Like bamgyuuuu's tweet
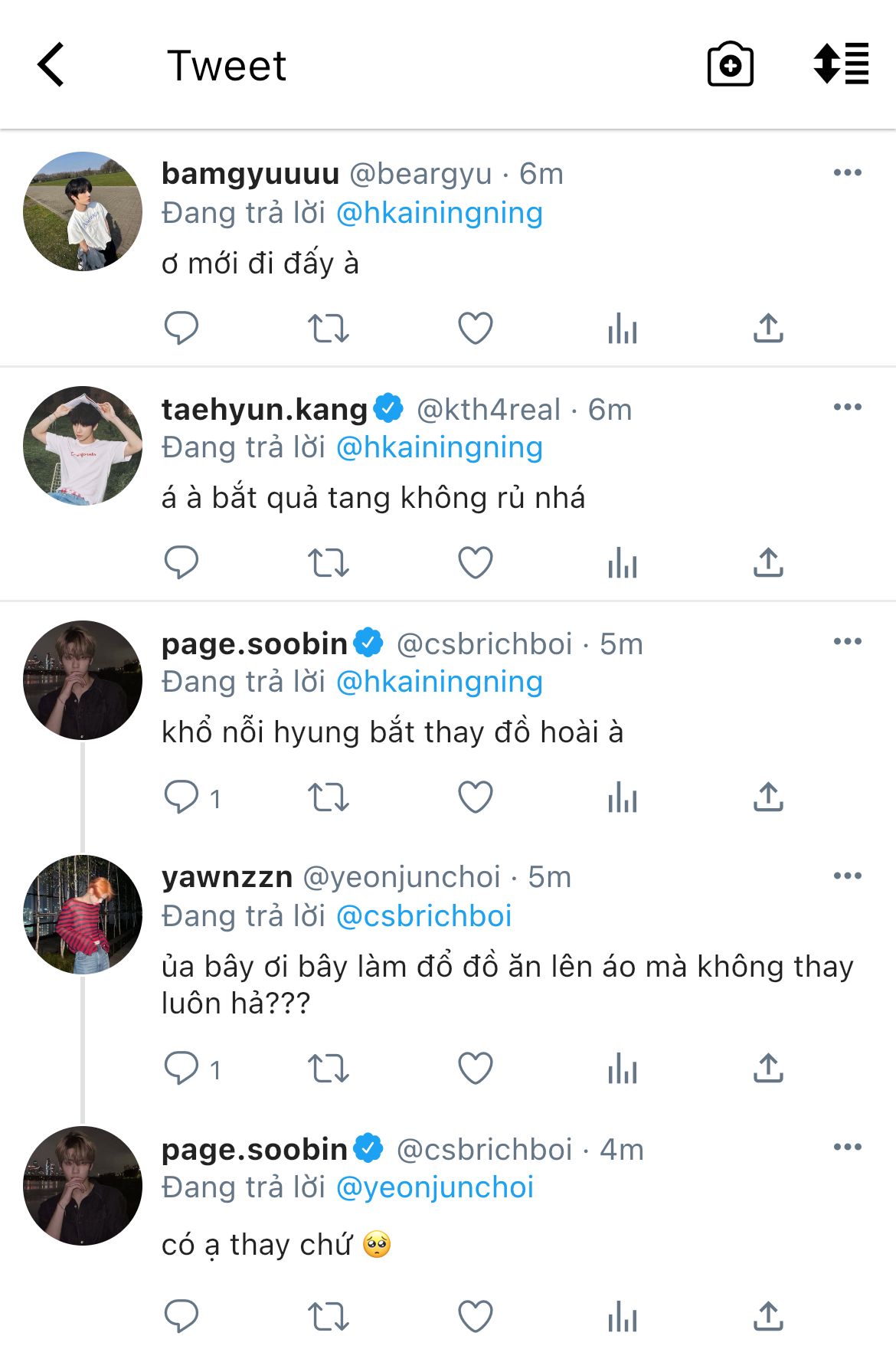This screenshot has height=1349, width=896. (x=476, y=329)
